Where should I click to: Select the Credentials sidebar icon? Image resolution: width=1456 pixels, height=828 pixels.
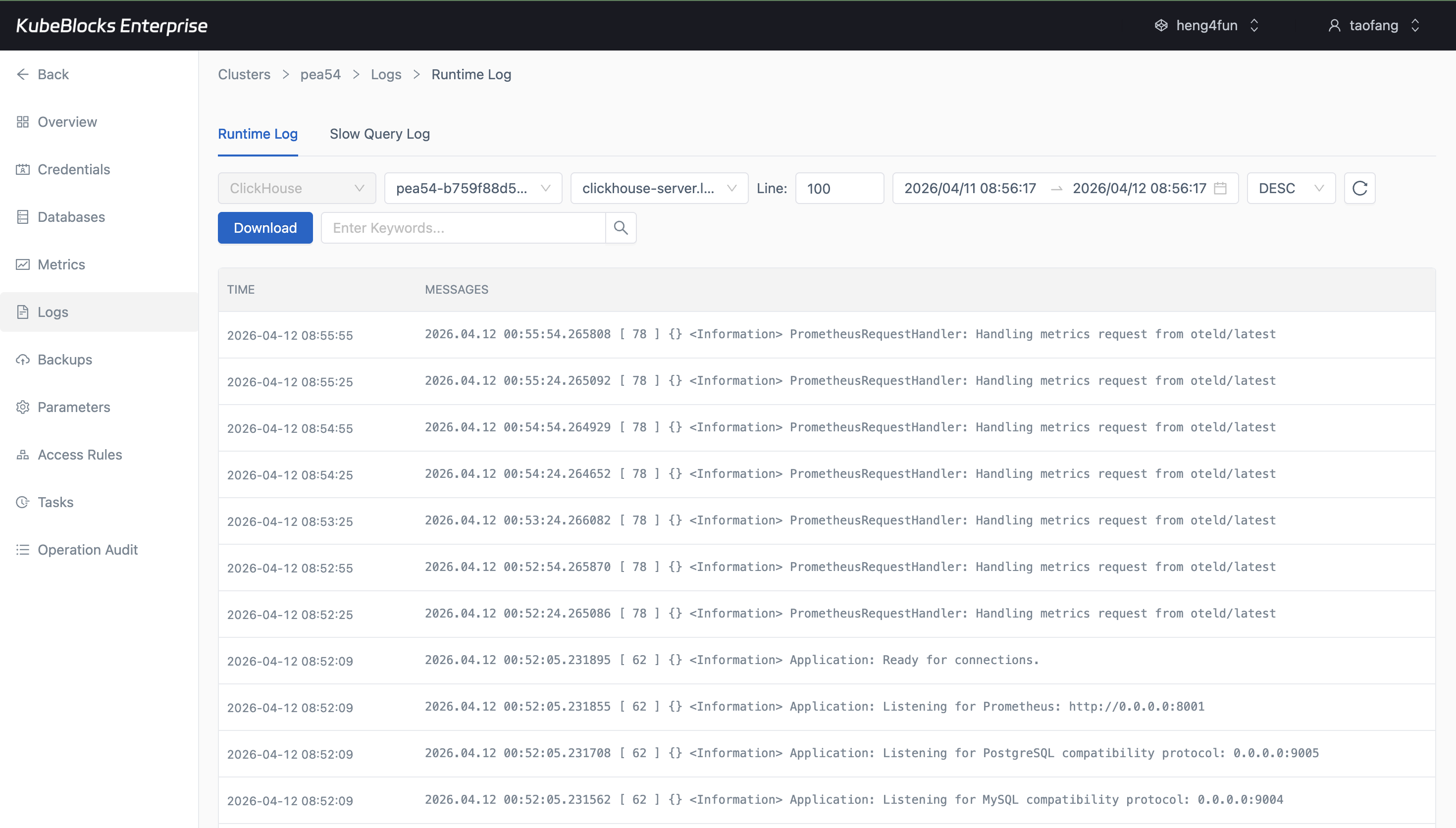(x=23, y=169)
